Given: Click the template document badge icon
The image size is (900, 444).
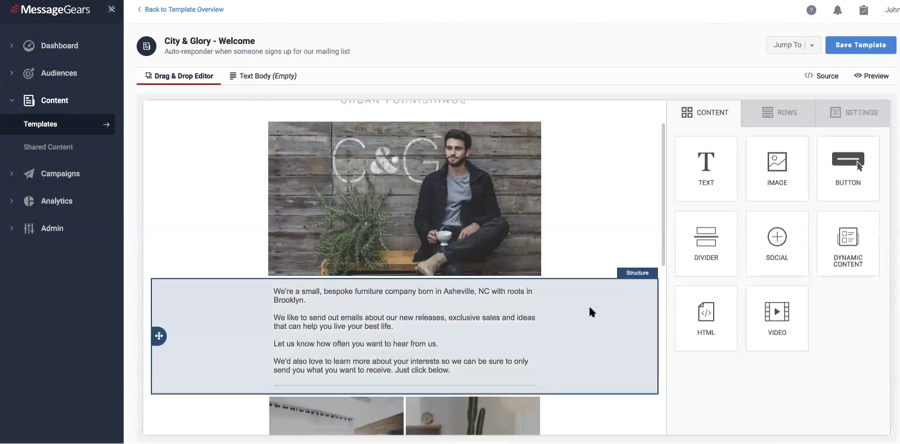Looking at the screenshot, I should [x=146, y=46].
